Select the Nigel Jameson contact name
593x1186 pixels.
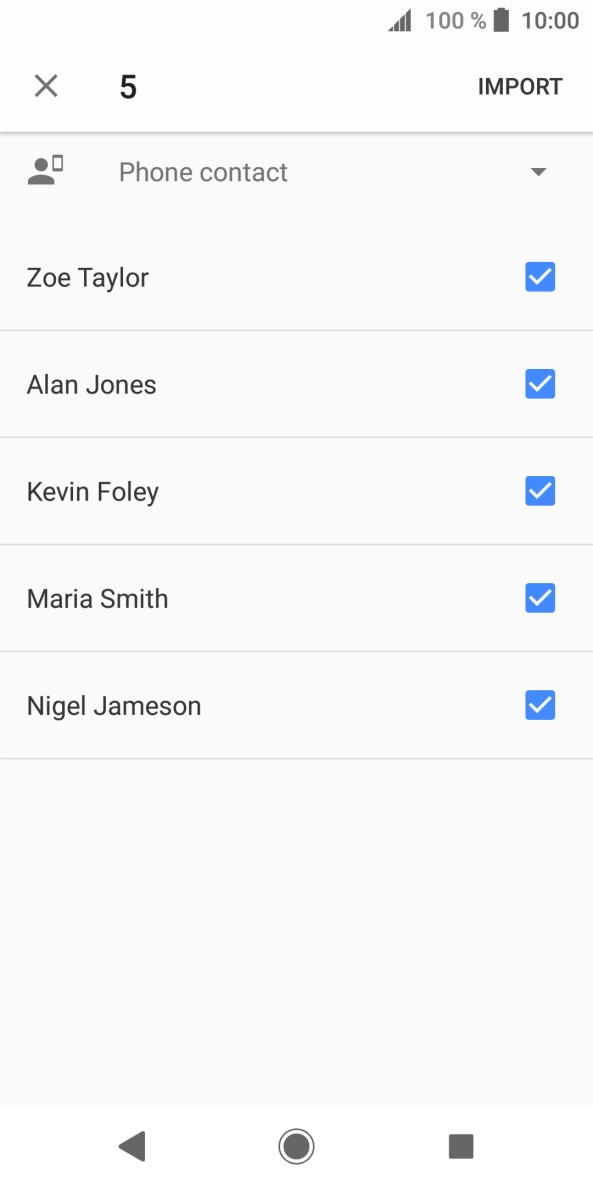pyautogui.click(x=114, y=706)
